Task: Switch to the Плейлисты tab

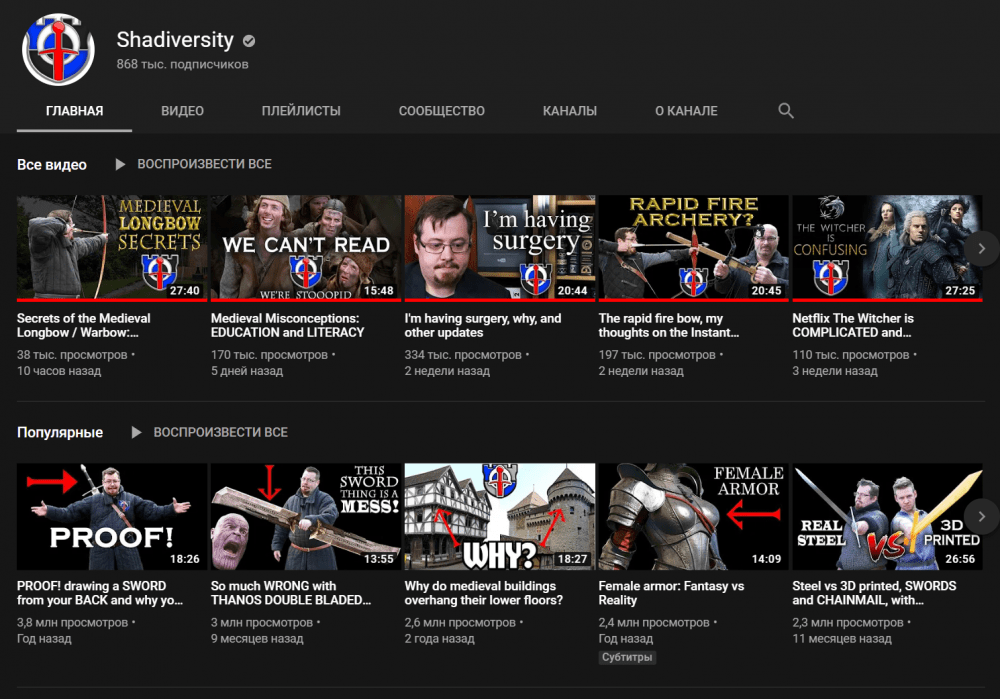Action: click(301, 111)
